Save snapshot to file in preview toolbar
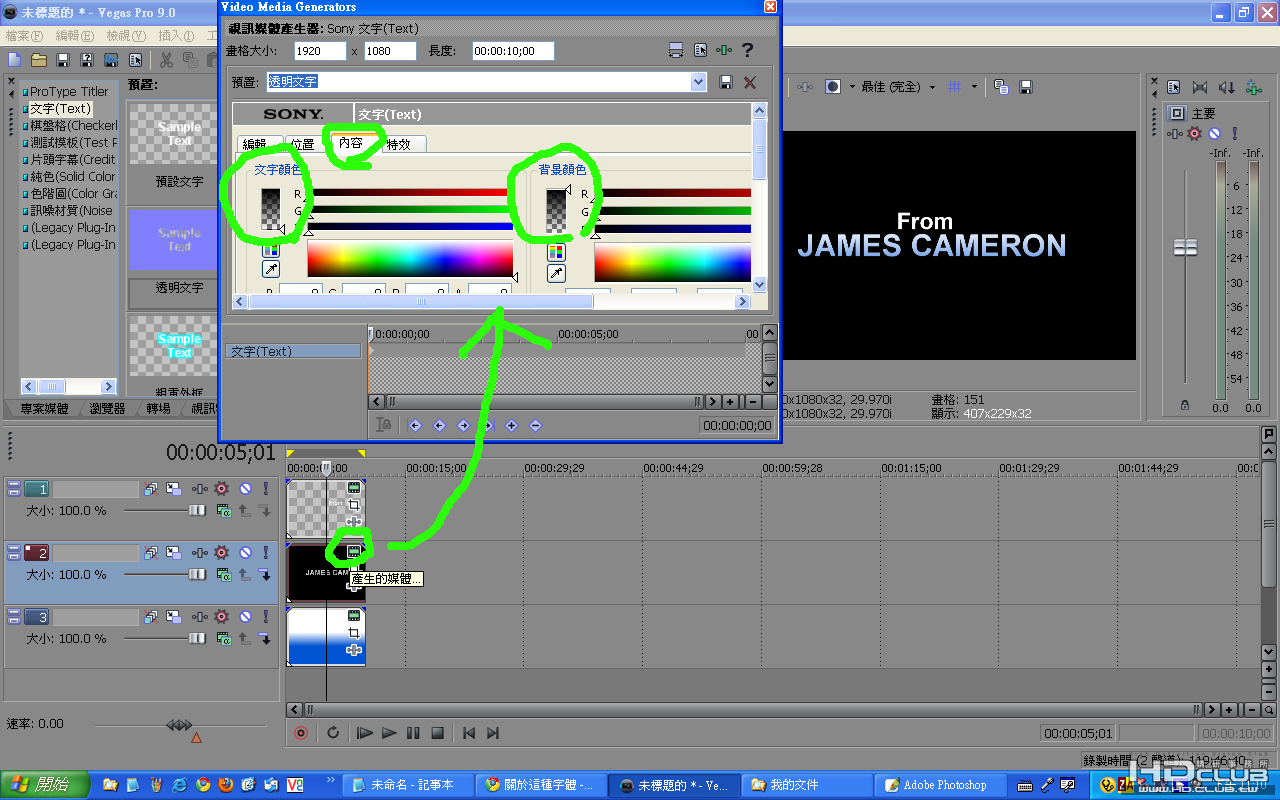 [1025, 87]
